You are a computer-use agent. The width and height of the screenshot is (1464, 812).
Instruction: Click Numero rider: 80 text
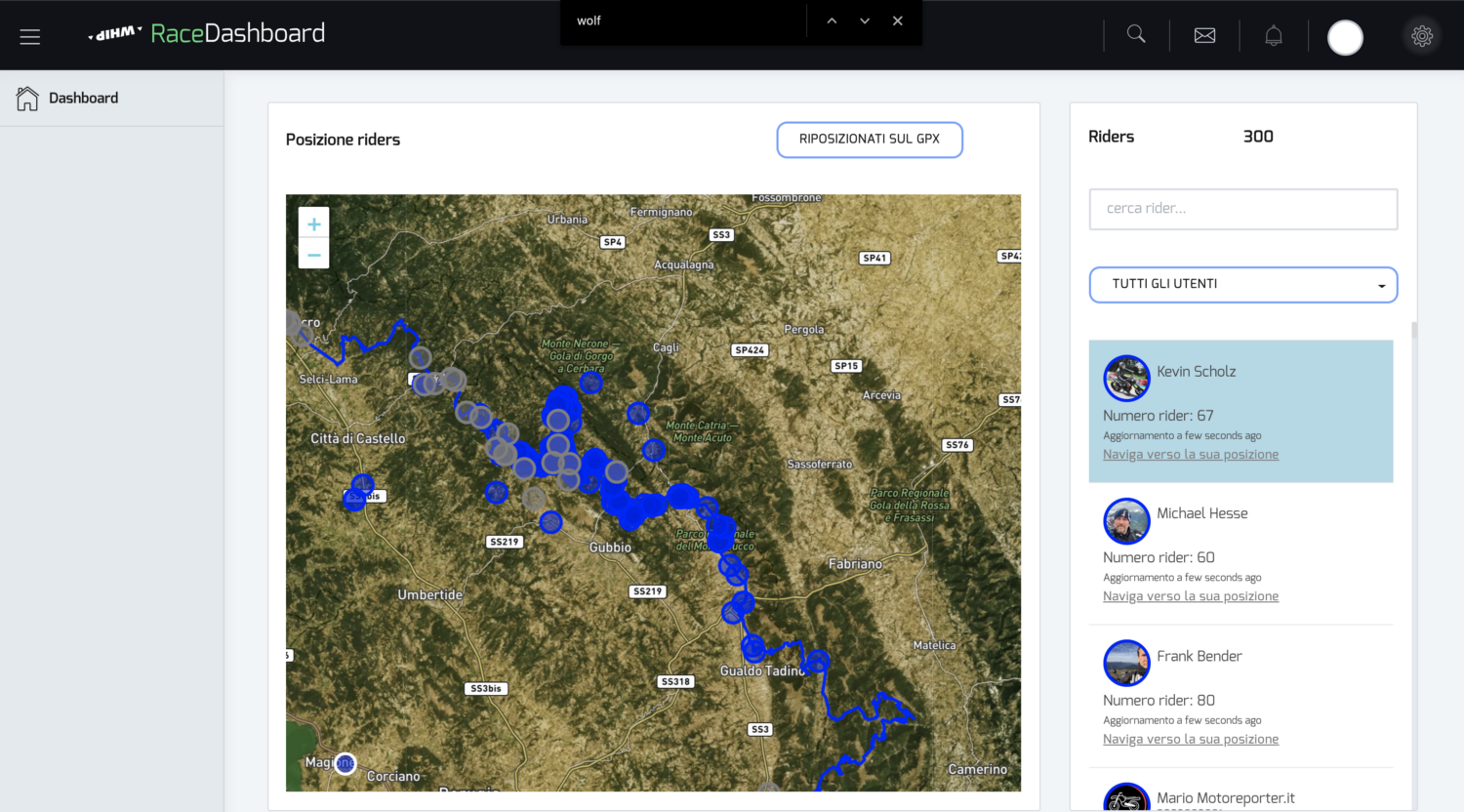pos(1159,701)
